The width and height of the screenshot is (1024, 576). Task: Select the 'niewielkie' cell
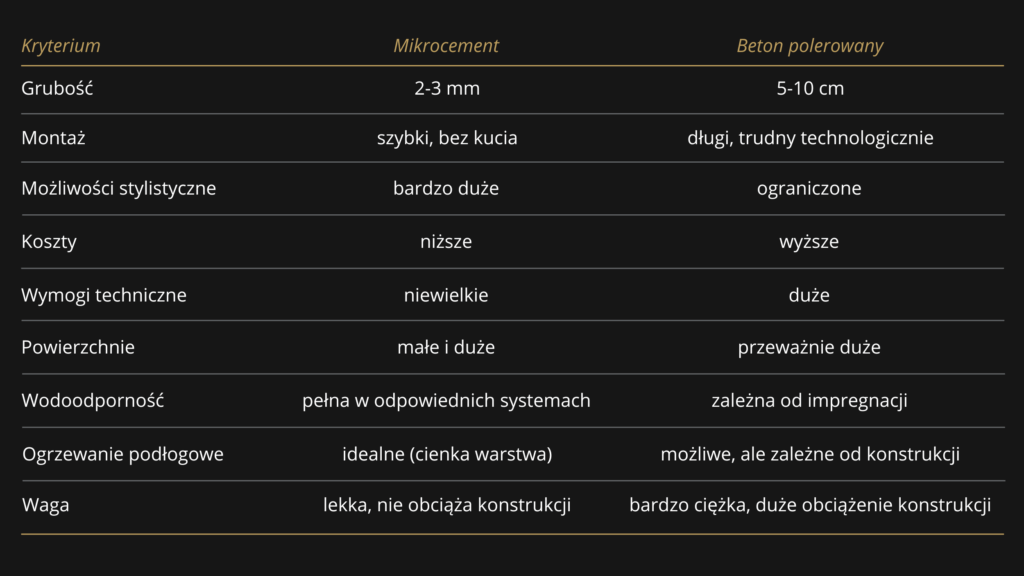tap(446, 295)
